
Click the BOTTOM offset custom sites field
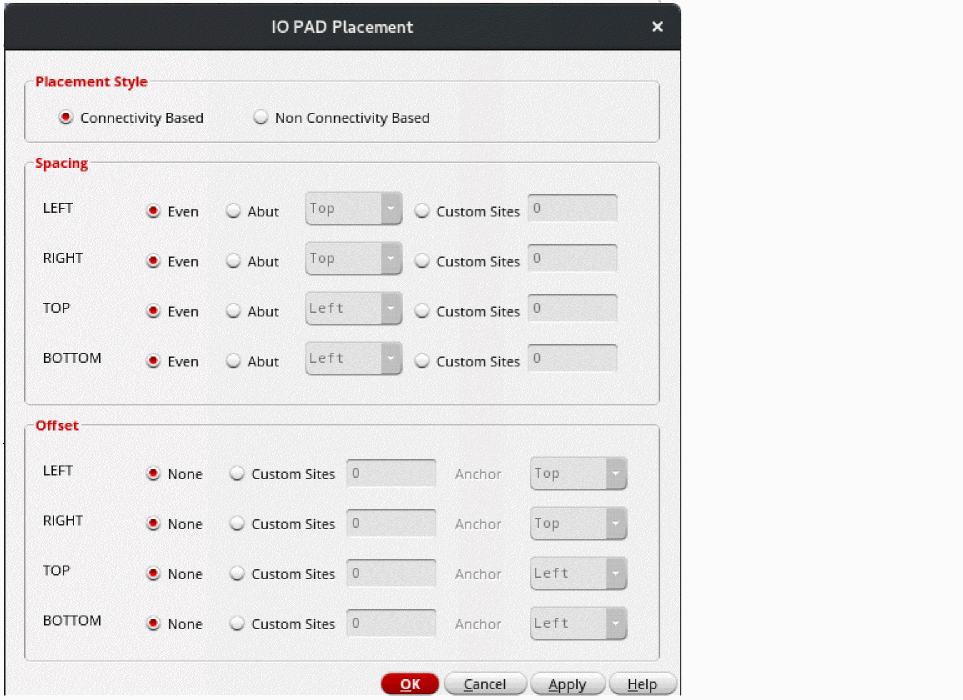391,623
